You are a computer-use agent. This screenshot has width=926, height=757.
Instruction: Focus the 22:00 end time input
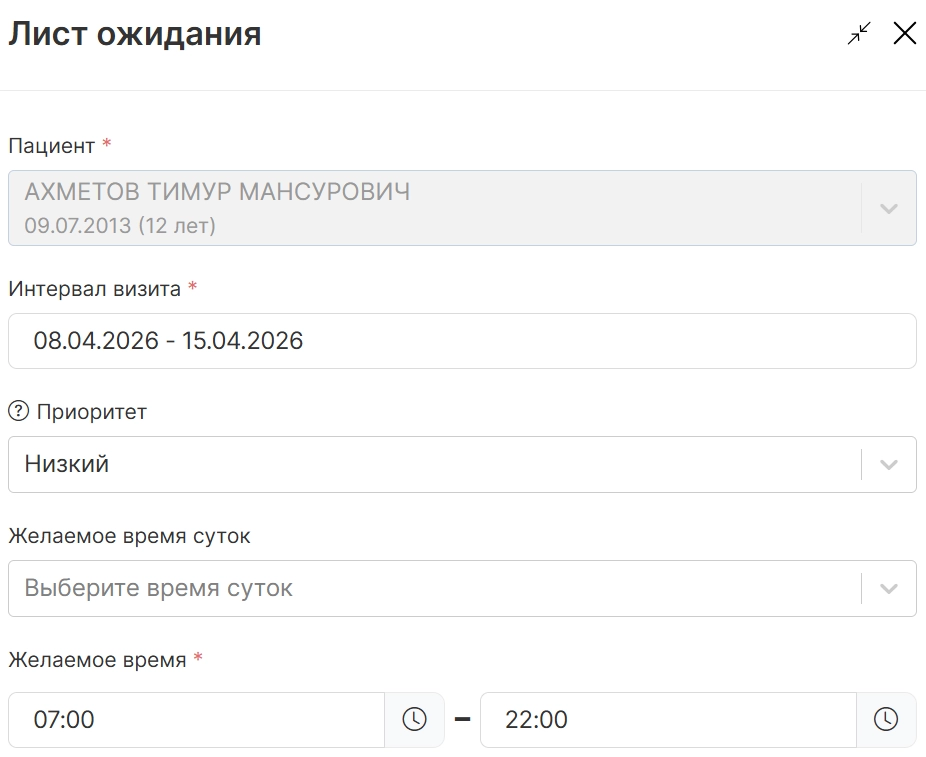coord(668,719)
